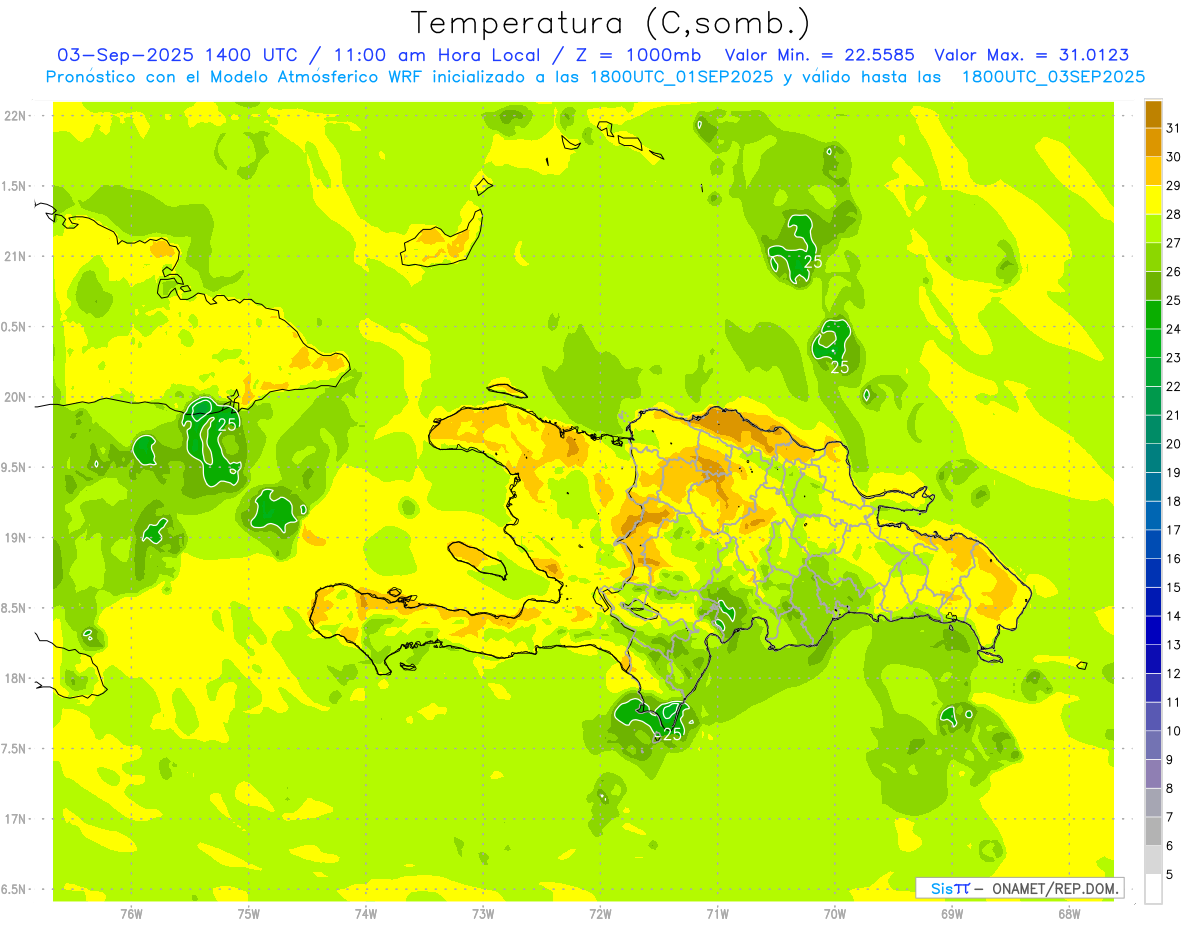Click the "31" label on the color bar
Image resolution: width=1200 pixels, height=927 pixels.
(1174, 128)
